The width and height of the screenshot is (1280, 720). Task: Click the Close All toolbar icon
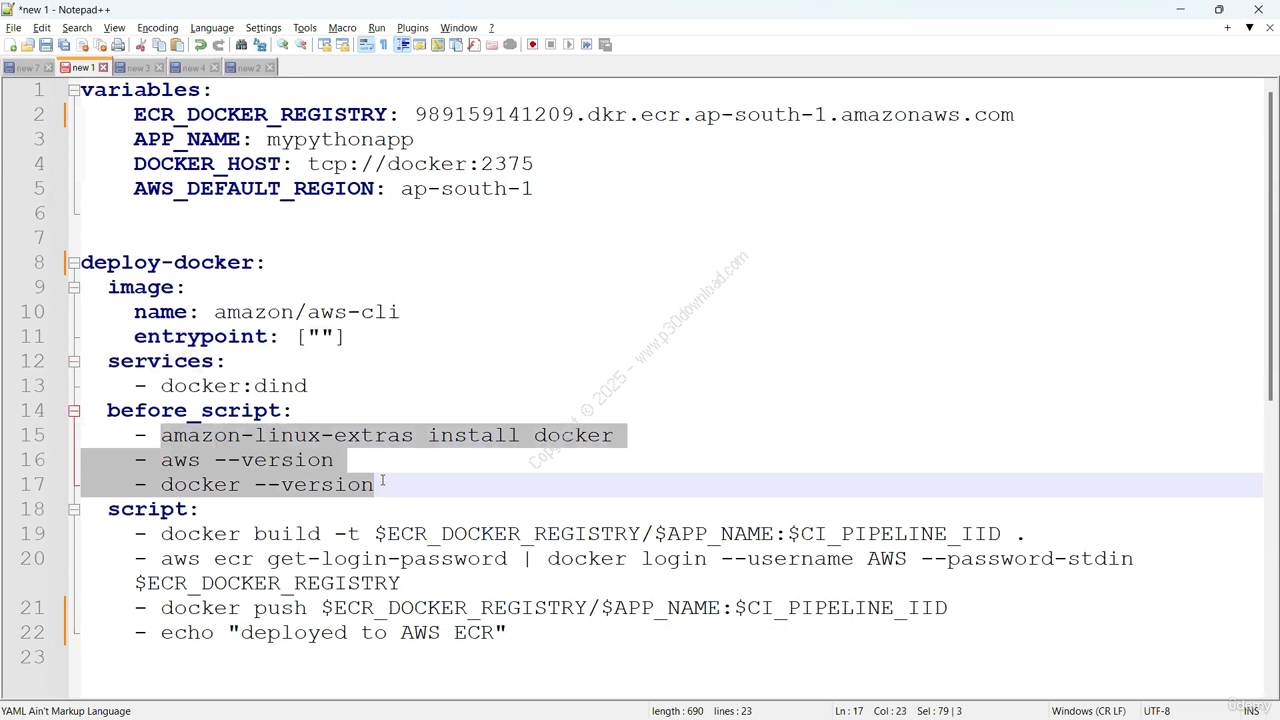100,45
